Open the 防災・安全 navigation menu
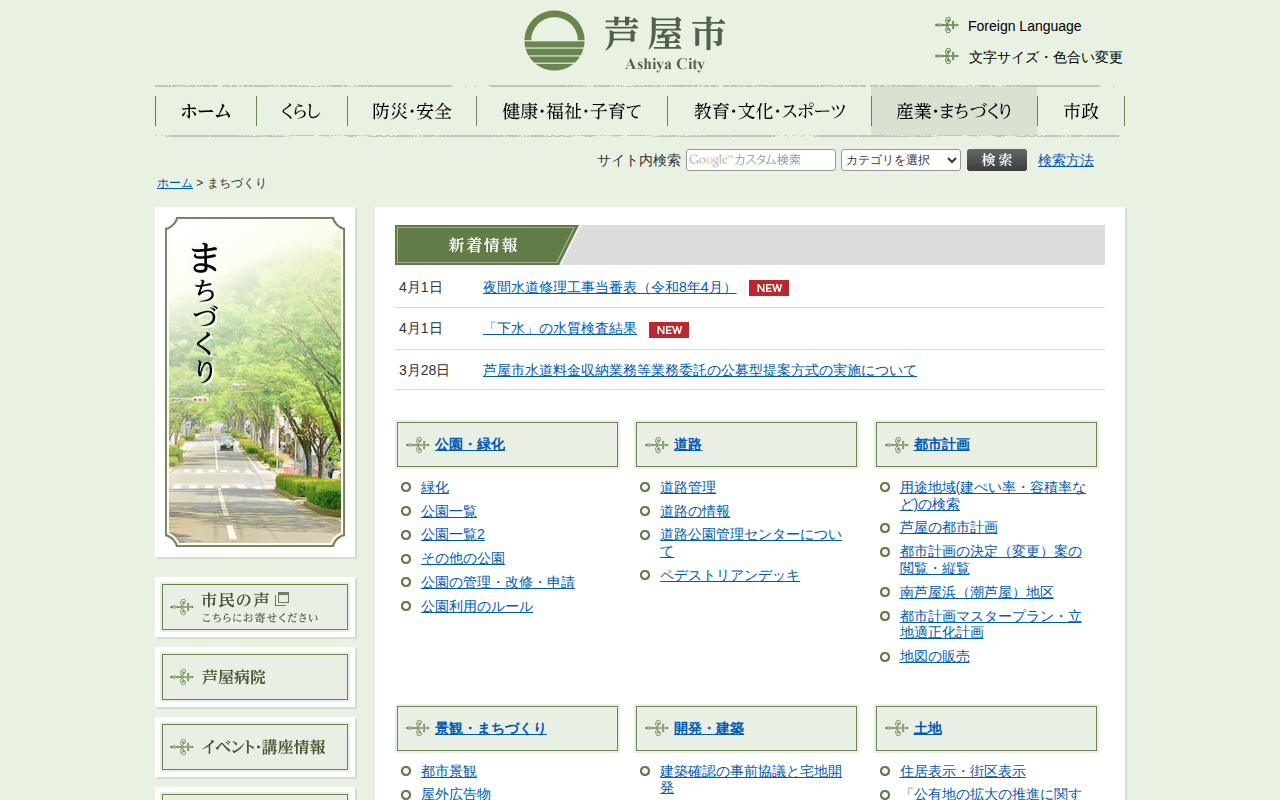Viewport: 1280px width, 800px height. click(412, 111)
